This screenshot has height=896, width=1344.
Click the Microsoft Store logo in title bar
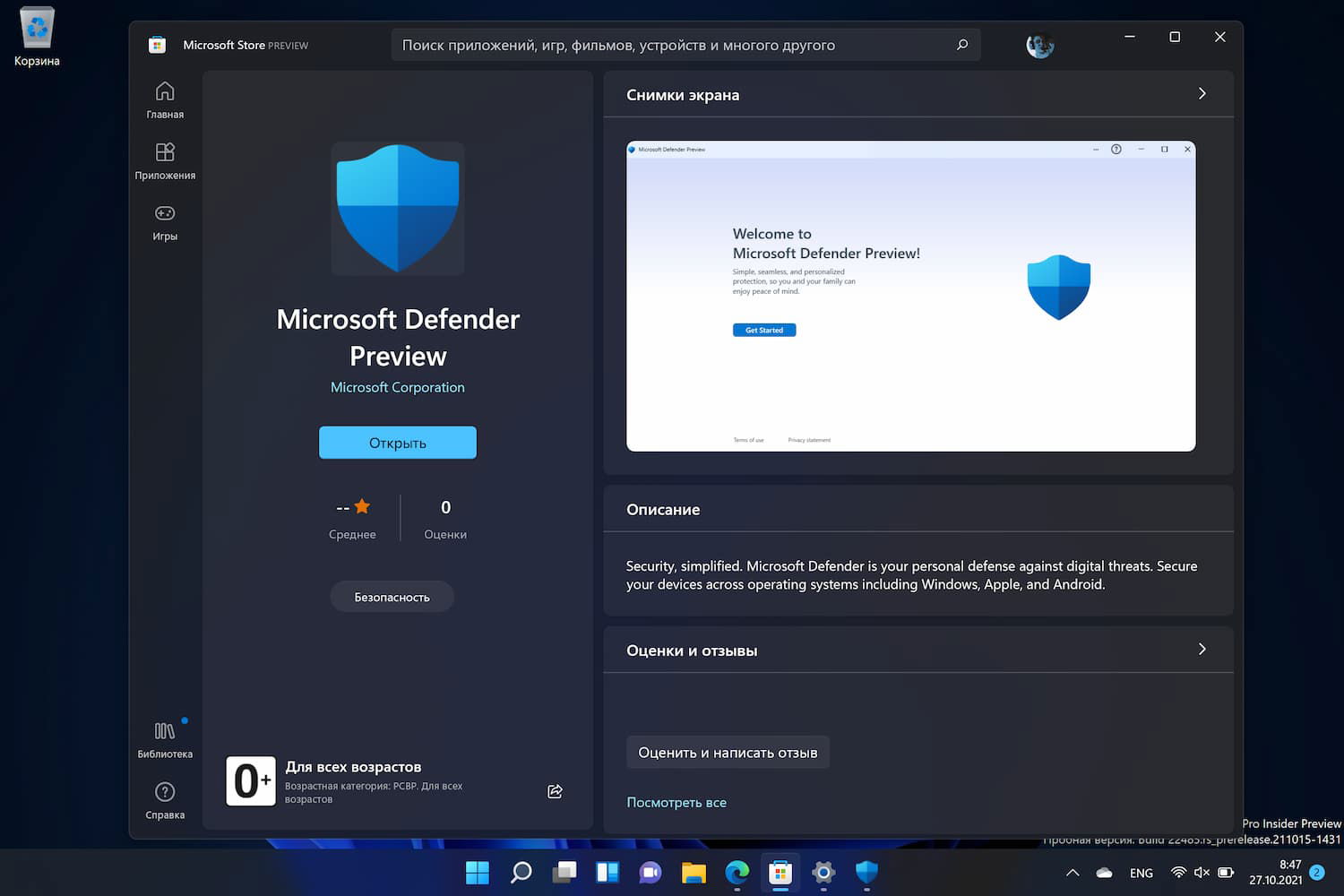[x=158, y=45]
